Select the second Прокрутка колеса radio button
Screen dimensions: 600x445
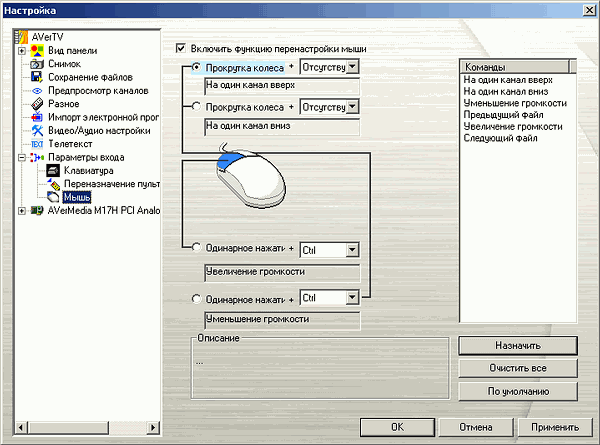[196, 106]
